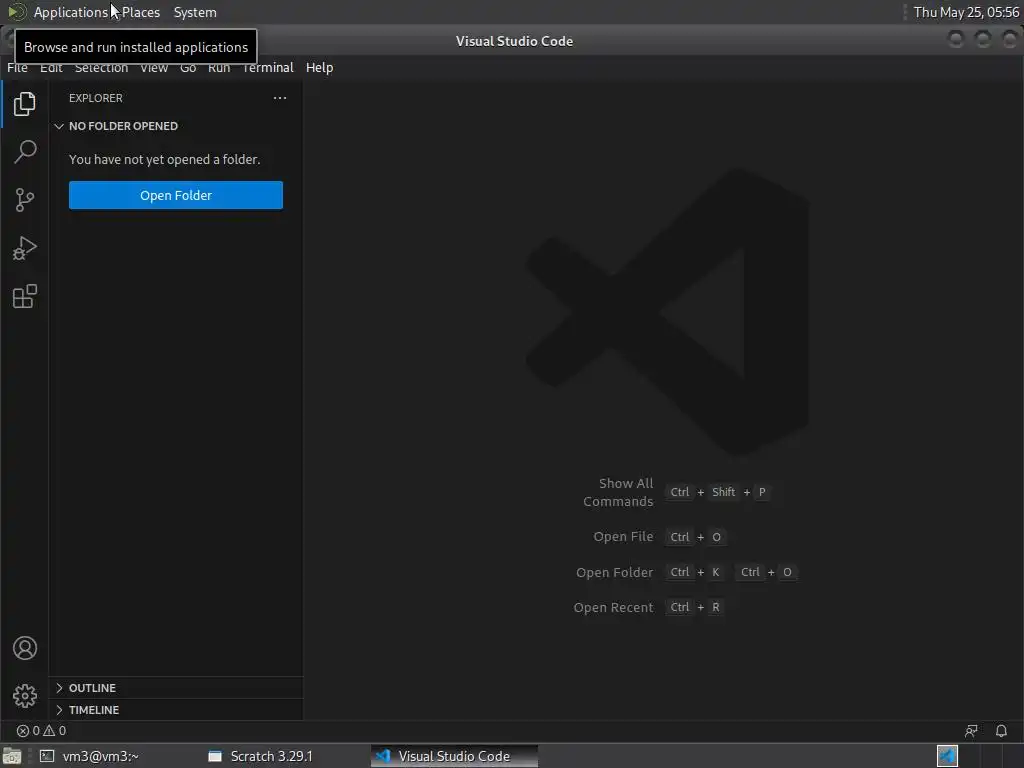Image resolution: width=1024 pixels, height=768 pixels.
Task: Open the feedback icon in status bar
Action: (971, 731)
